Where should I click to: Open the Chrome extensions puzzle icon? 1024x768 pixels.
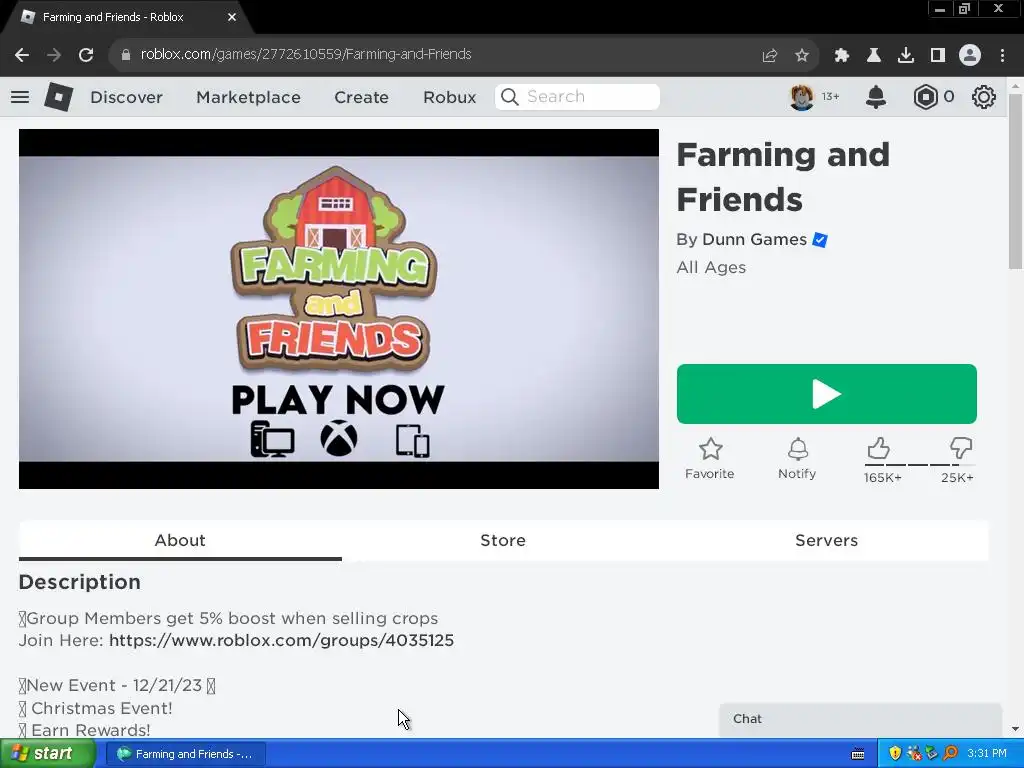(x=842, y=56)
